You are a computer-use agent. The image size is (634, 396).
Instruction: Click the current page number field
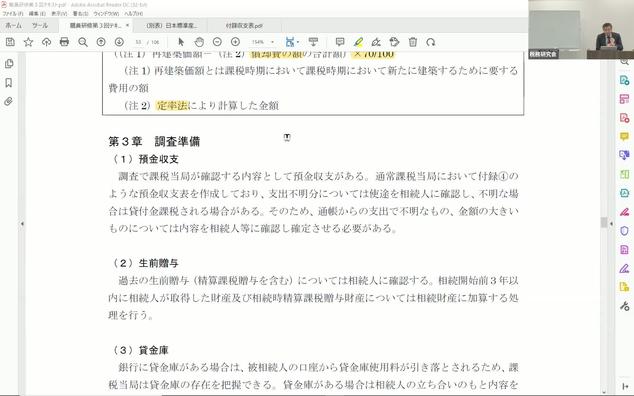[138, 42]
